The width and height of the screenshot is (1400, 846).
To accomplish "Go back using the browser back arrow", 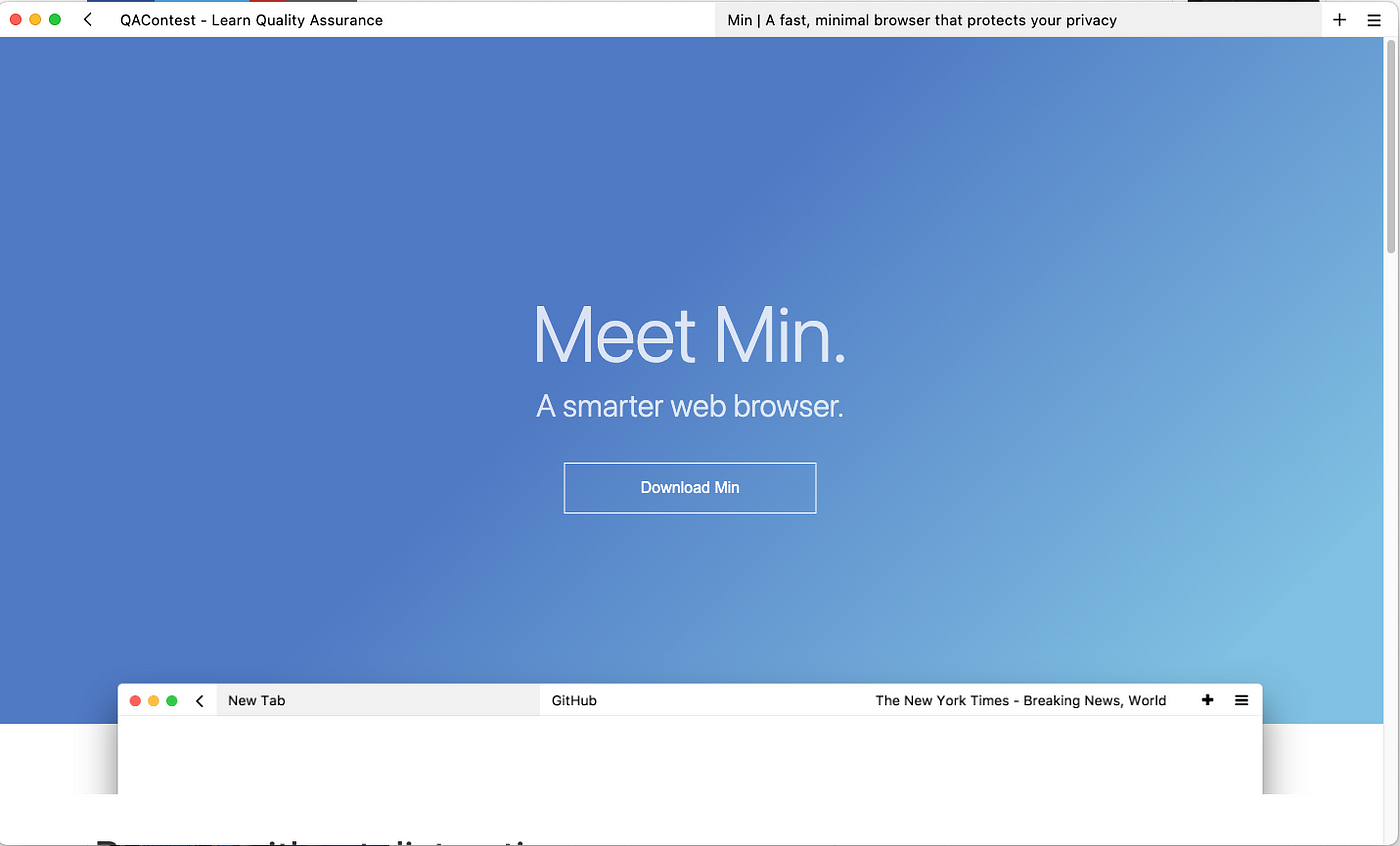I will pos(88,20).
